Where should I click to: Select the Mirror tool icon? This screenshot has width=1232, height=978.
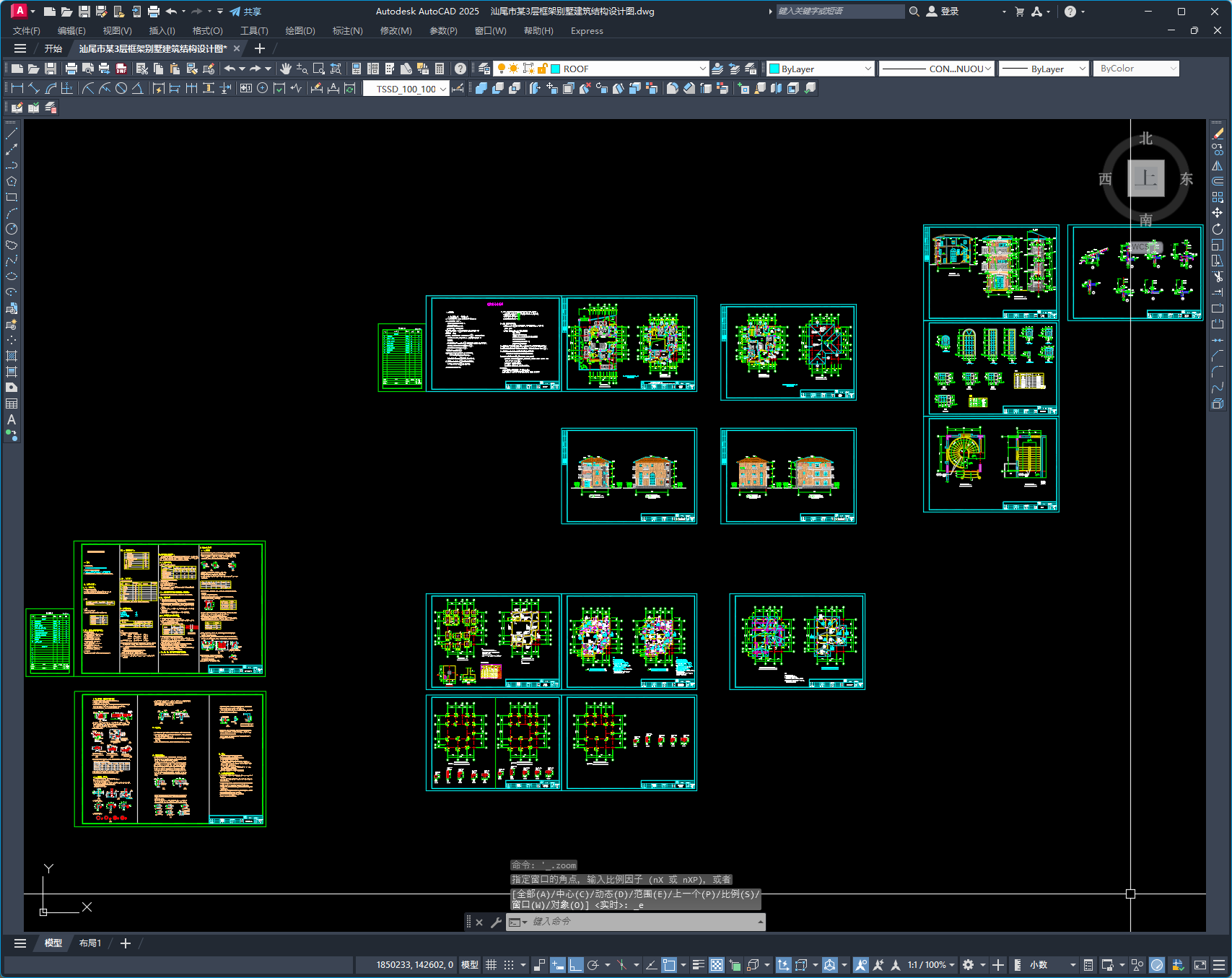[1218, 165]
